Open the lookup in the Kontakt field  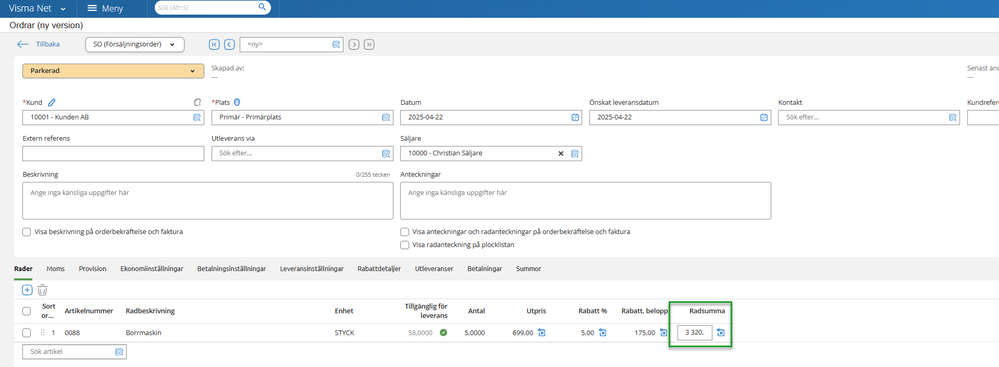click(x=952, y=117)
